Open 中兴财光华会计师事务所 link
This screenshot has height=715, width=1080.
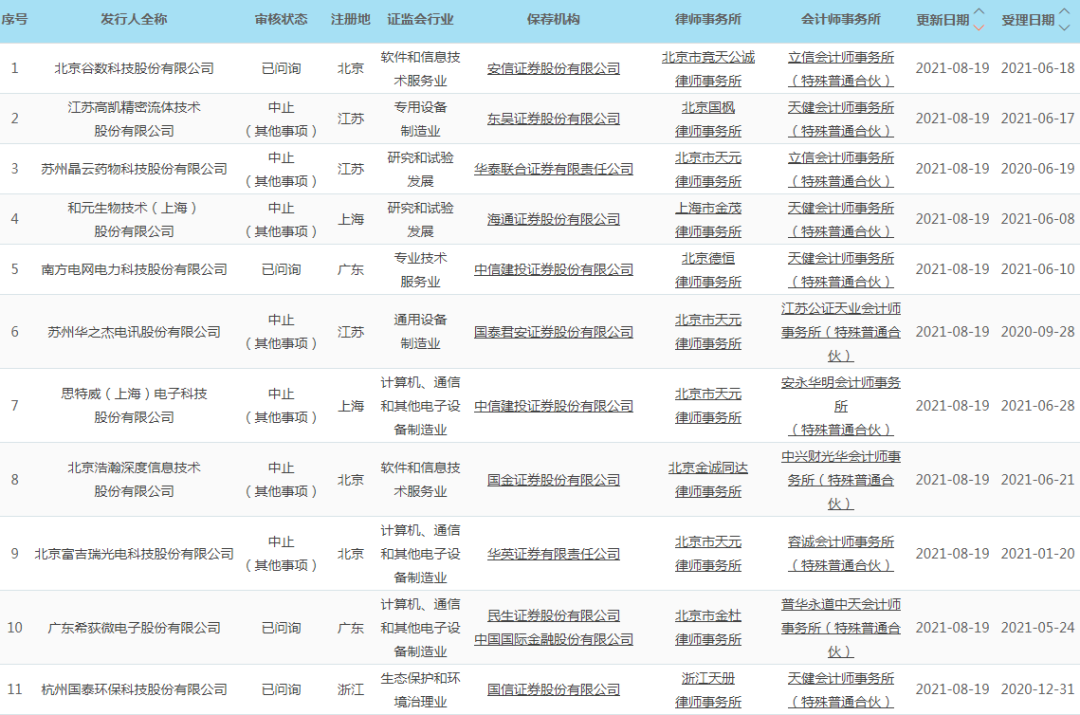(x=841, y=479)
